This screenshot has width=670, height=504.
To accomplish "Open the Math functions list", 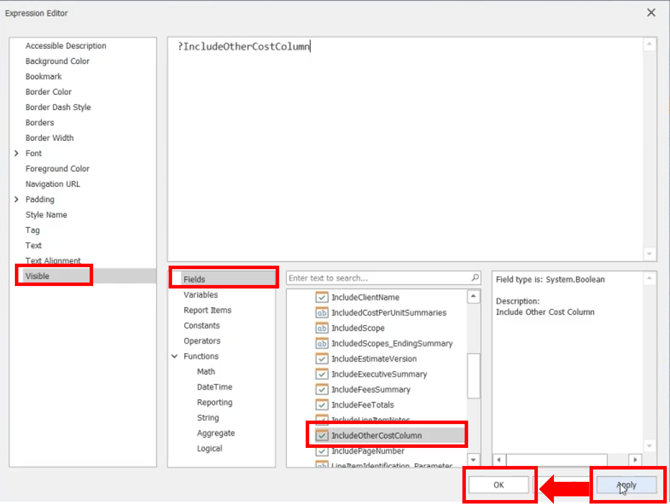I will pos(206,372).
